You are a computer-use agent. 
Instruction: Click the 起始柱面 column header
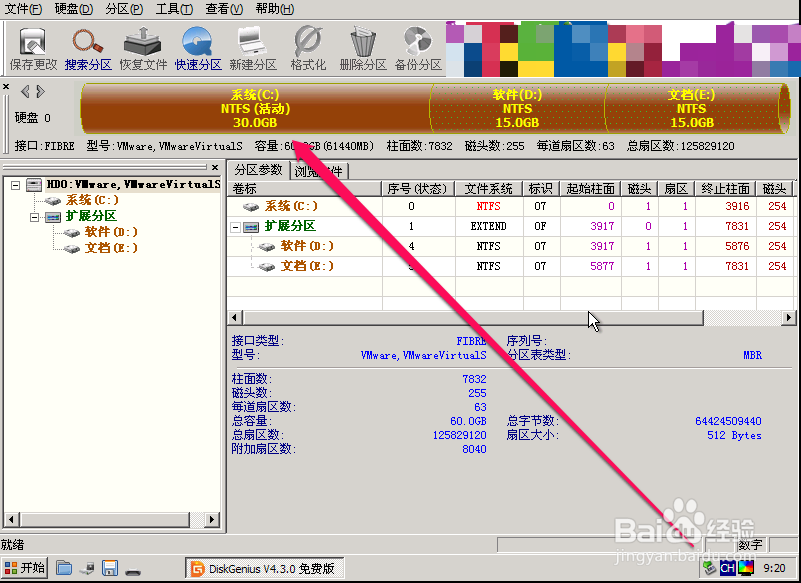(590, 189)
